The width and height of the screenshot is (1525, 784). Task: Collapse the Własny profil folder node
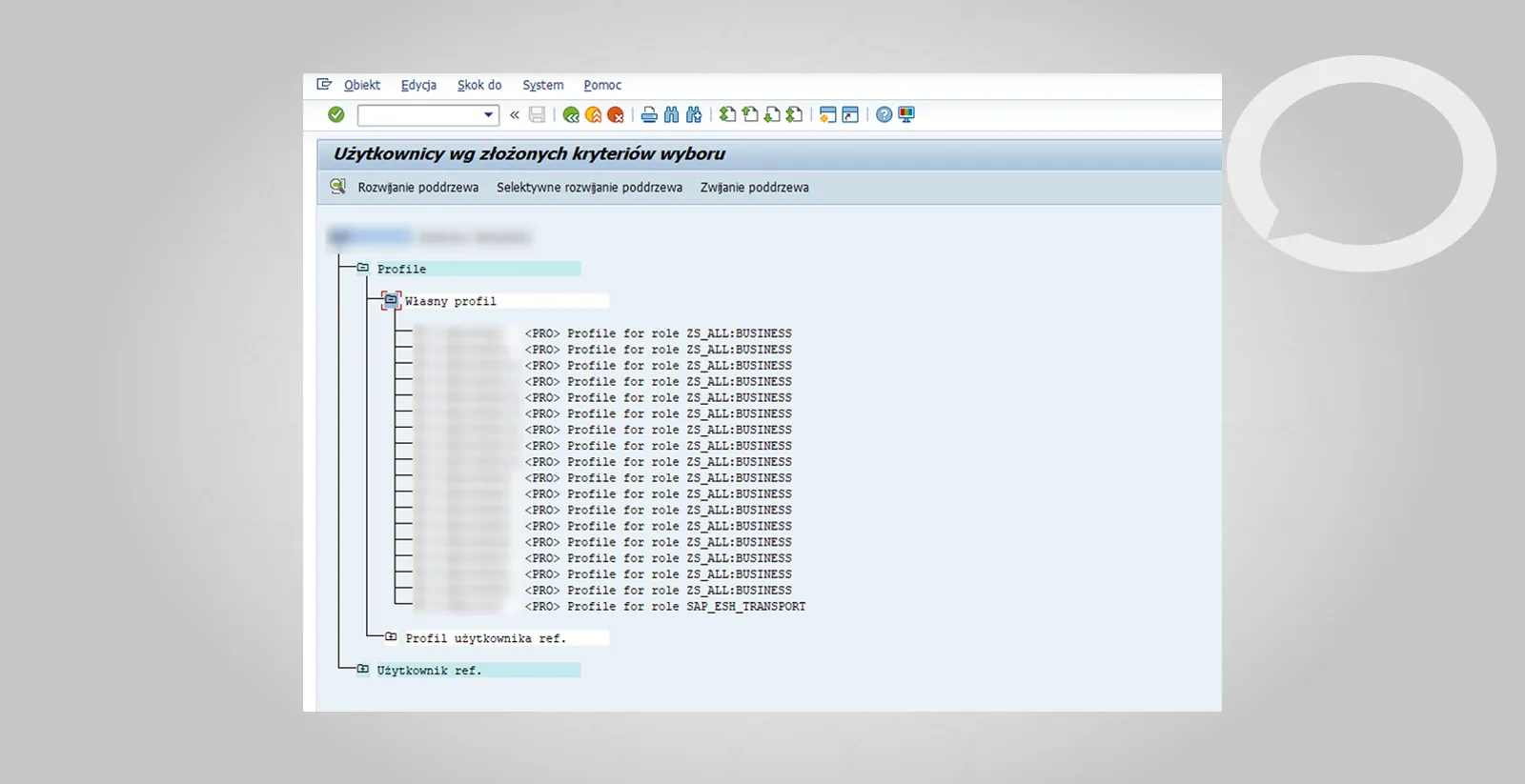click(391, 301)
